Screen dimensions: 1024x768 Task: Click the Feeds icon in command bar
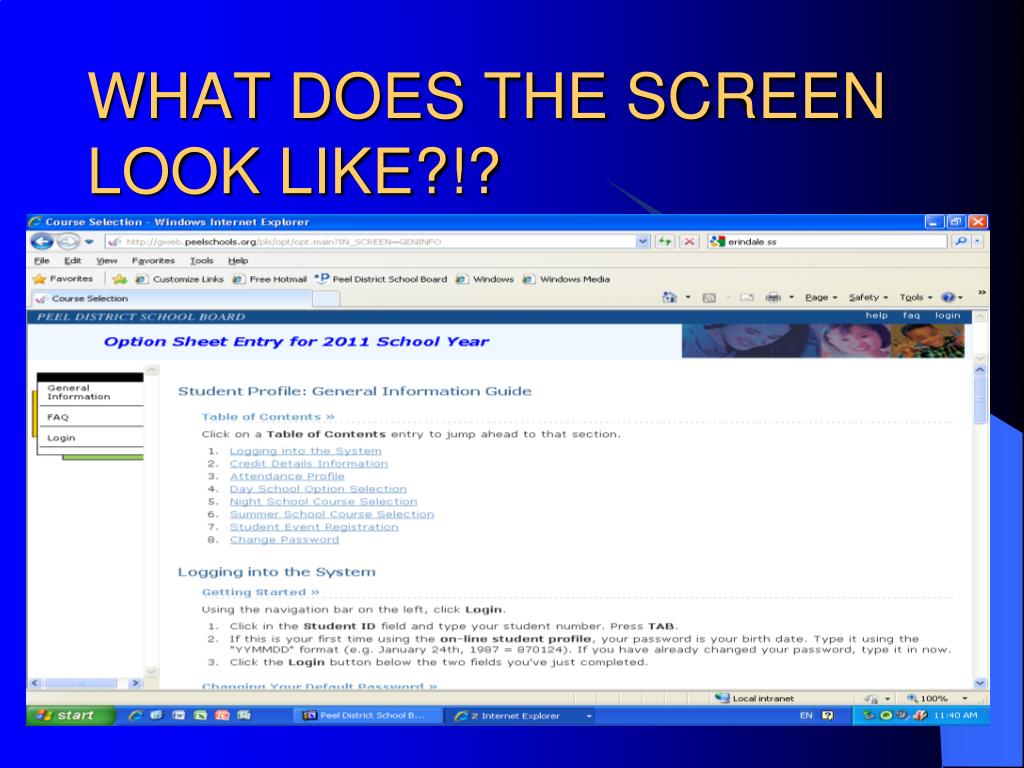tap(709, 298)
